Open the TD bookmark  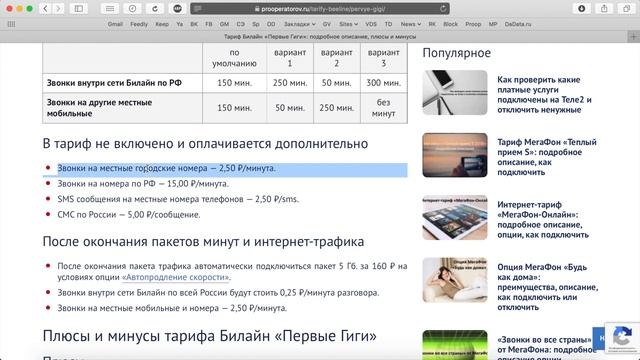[388, 24]
